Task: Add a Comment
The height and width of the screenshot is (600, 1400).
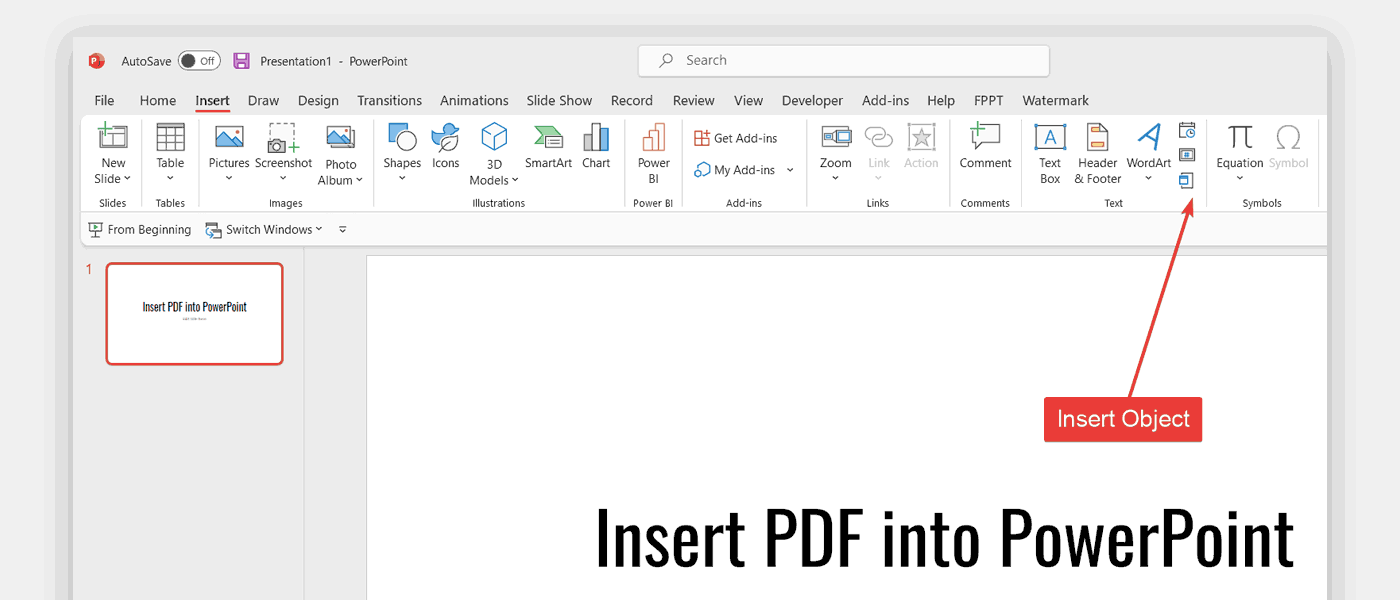Action: (985, 147)
